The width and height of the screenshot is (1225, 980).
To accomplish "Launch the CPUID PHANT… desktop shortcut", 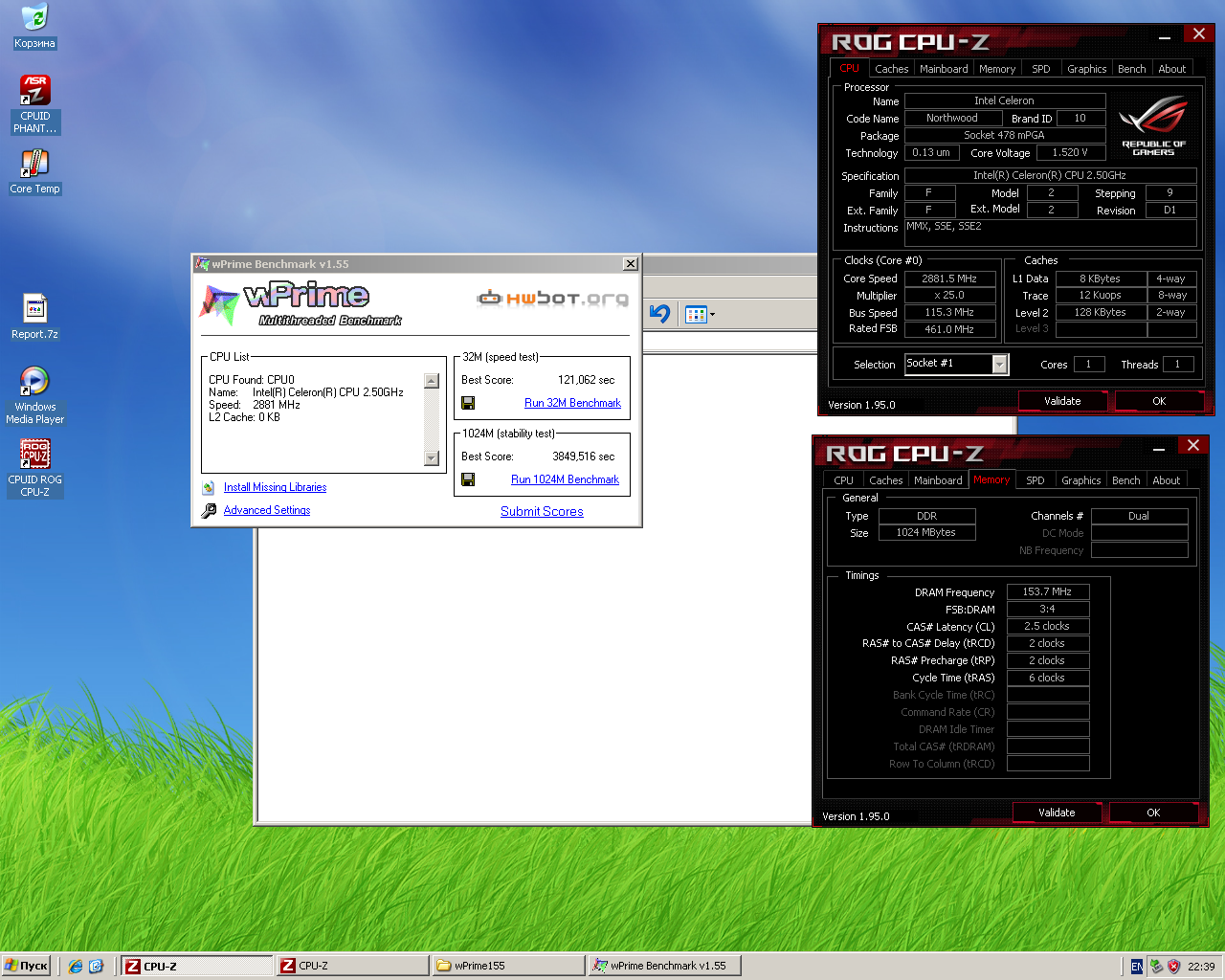I will click(x=34, y=103).
